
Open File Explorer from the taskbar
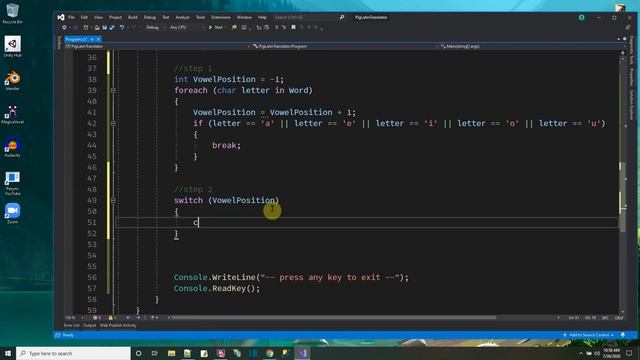coord(171,353)
